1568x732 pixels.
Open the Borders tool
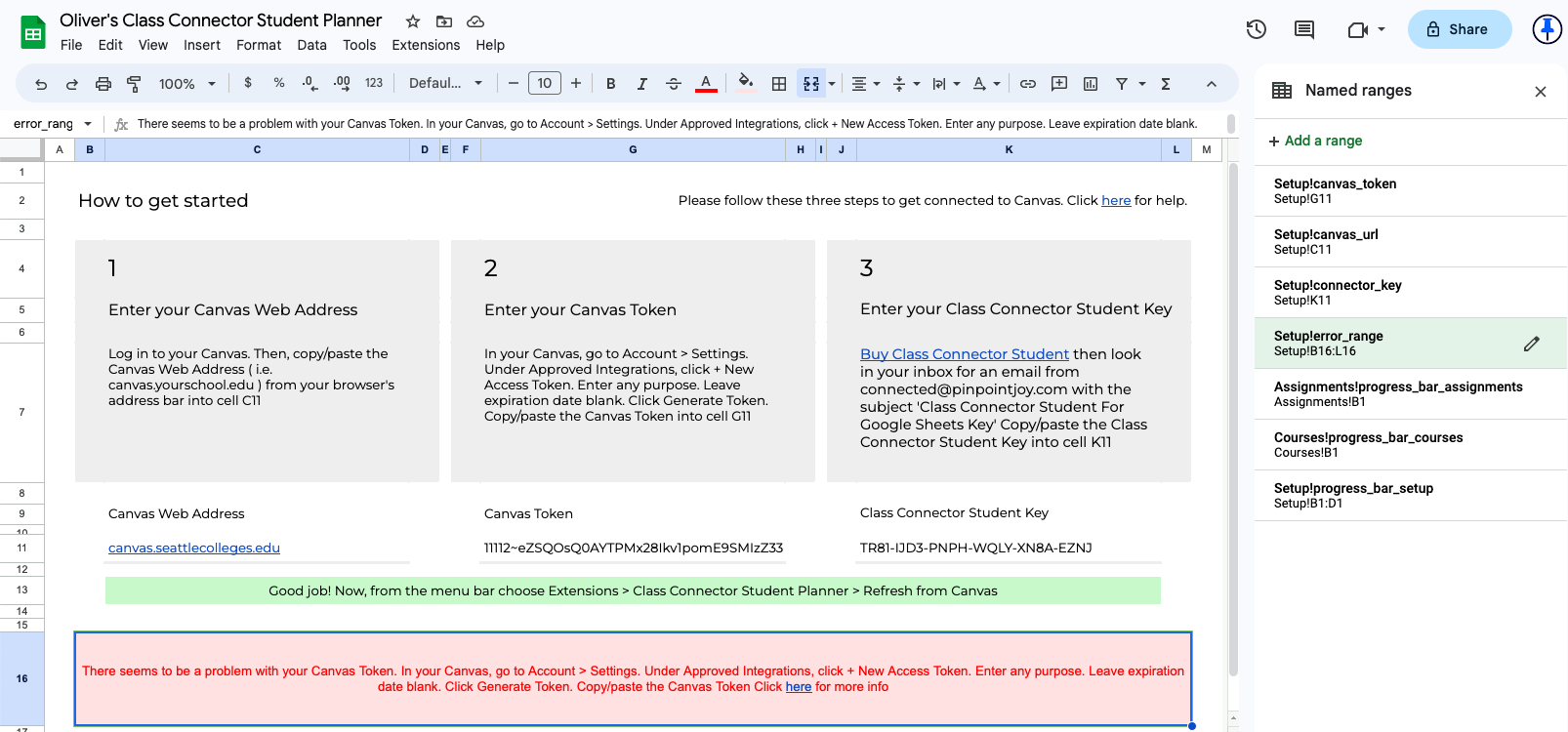click(779, 84)
